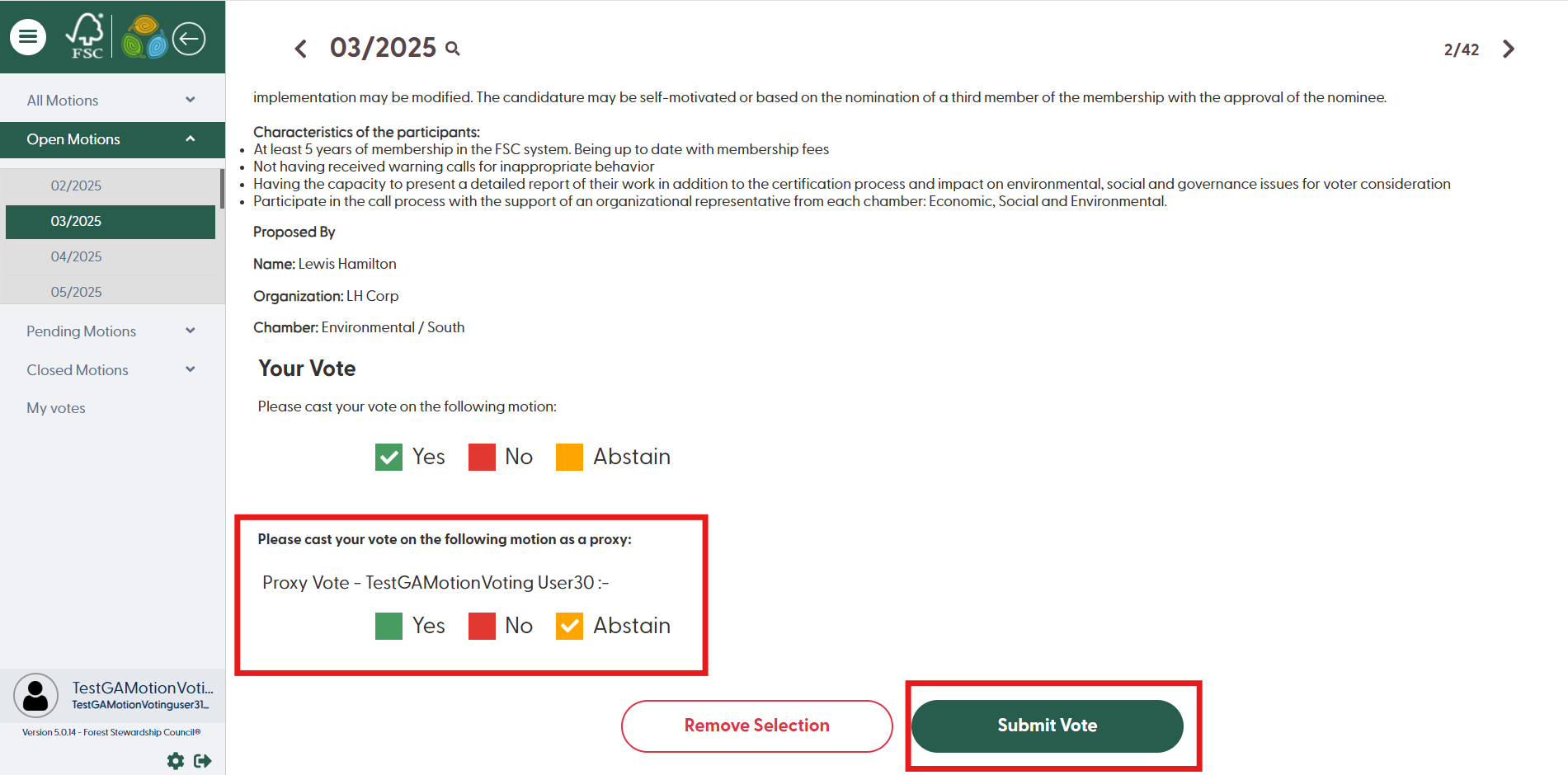Check Yes for the proxy vote
Image resolution: width=1568 pixels, height=775 pixels.
388,626
